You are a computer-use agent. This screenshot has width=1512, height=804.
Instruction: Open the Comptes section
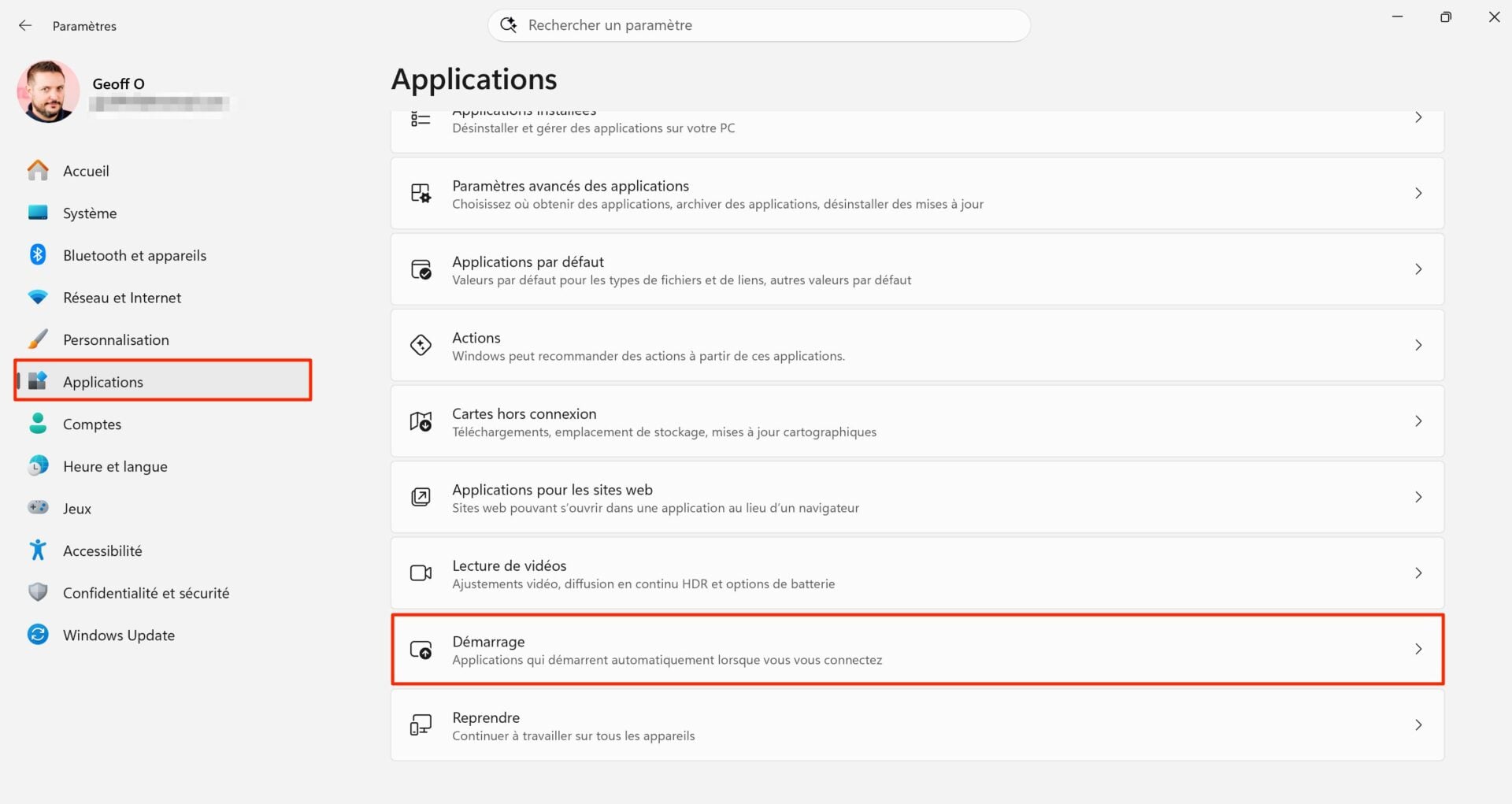coord(92,424)
